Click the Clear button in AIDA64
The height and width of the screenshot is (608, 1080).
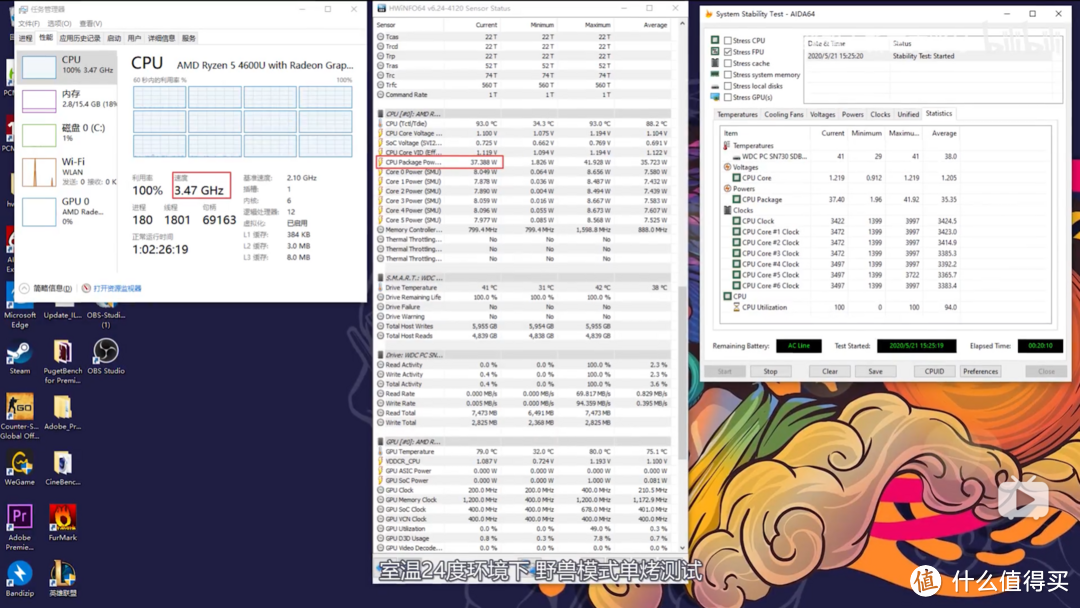(x=830, y=372)
